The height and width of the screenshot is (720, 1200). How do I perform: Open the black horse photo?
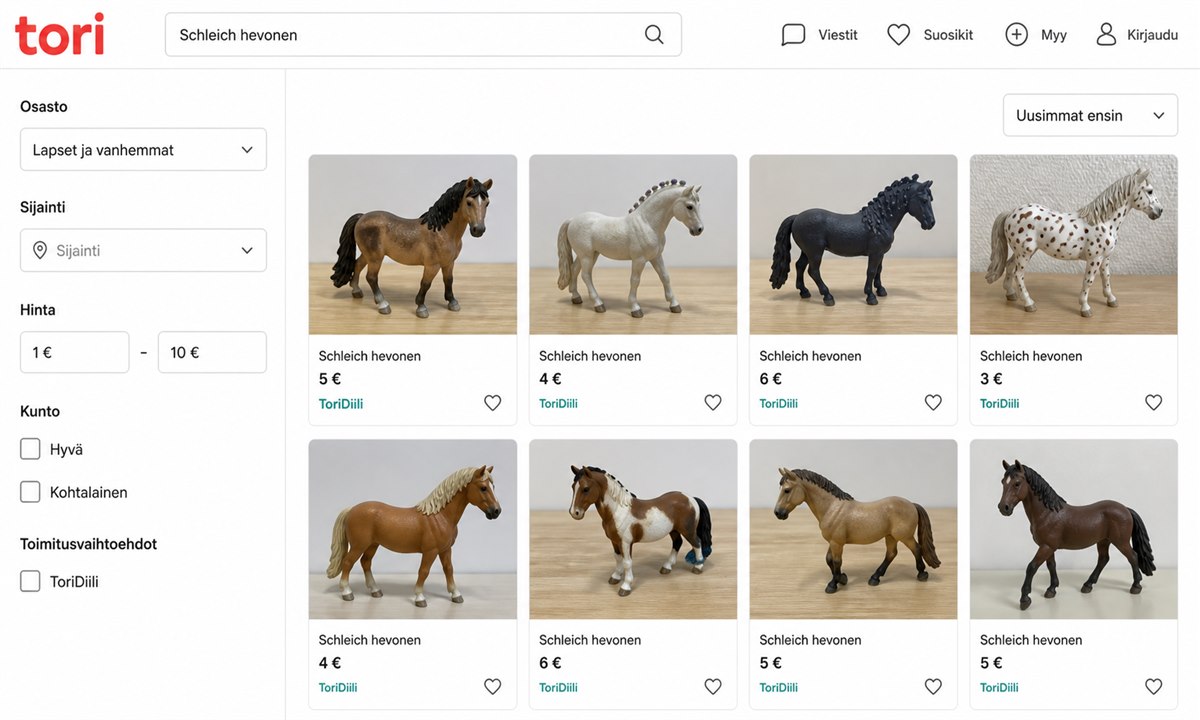[853, 245]
